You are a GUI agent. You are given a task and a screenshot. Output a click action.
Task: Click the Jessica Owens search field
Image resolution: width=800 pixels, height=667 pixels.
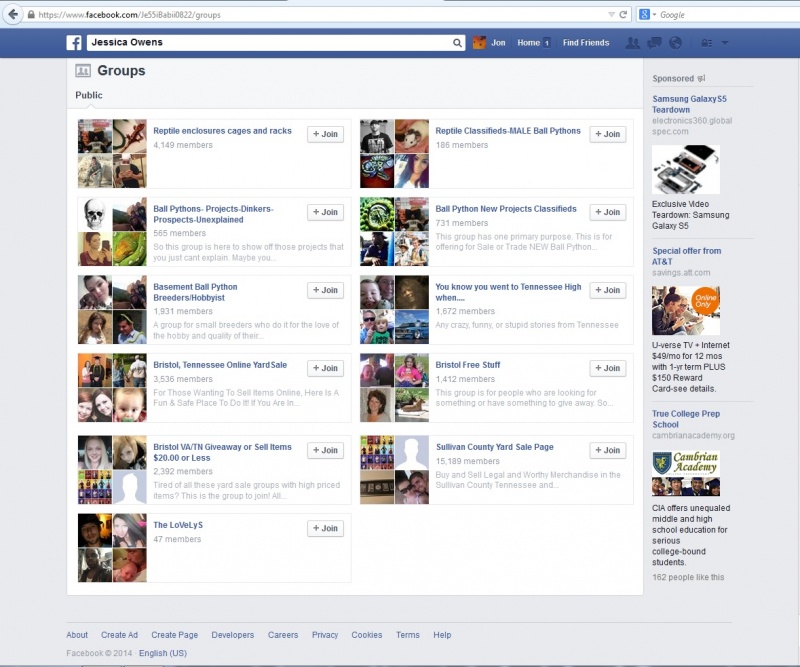(x=269, y=43)
